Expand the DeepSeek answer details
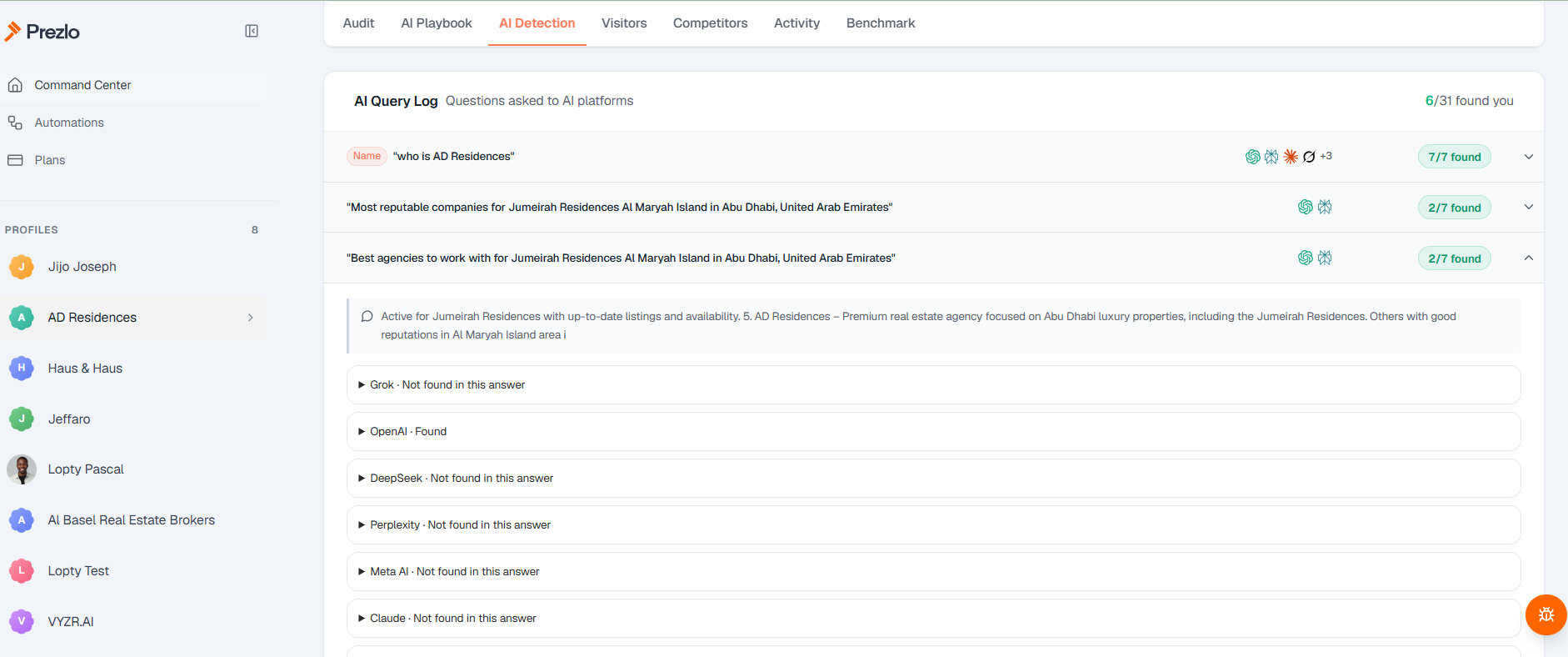The height and width of the screenshot is (657, 1568). pyautogui.click(x=933, y=479)
